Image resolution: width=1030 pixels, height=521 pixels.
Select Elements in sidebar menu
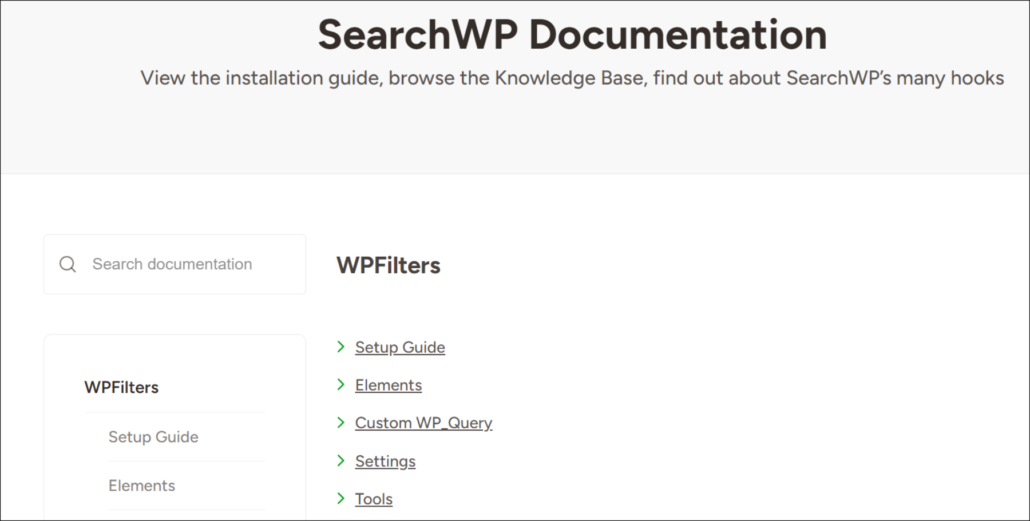click(x=142, y=486)
